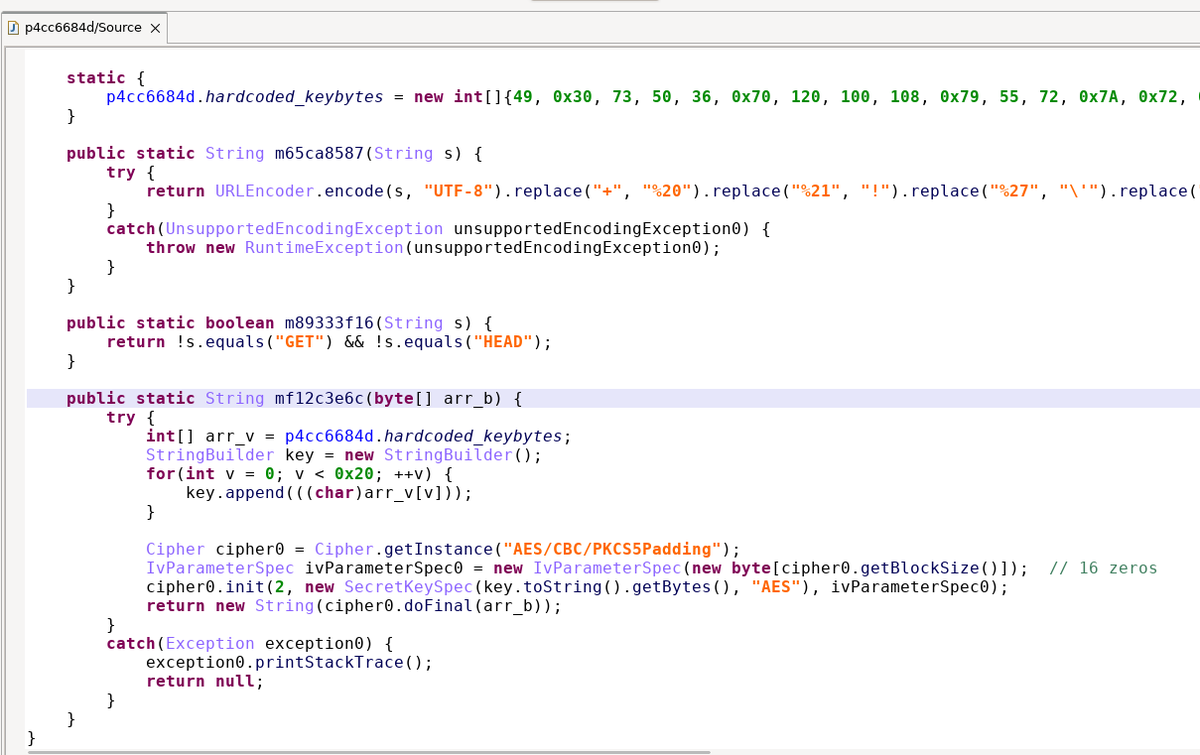Click the arr_v variable declaration
This screenshot has height=755, width=1200.
click(230, 436)
